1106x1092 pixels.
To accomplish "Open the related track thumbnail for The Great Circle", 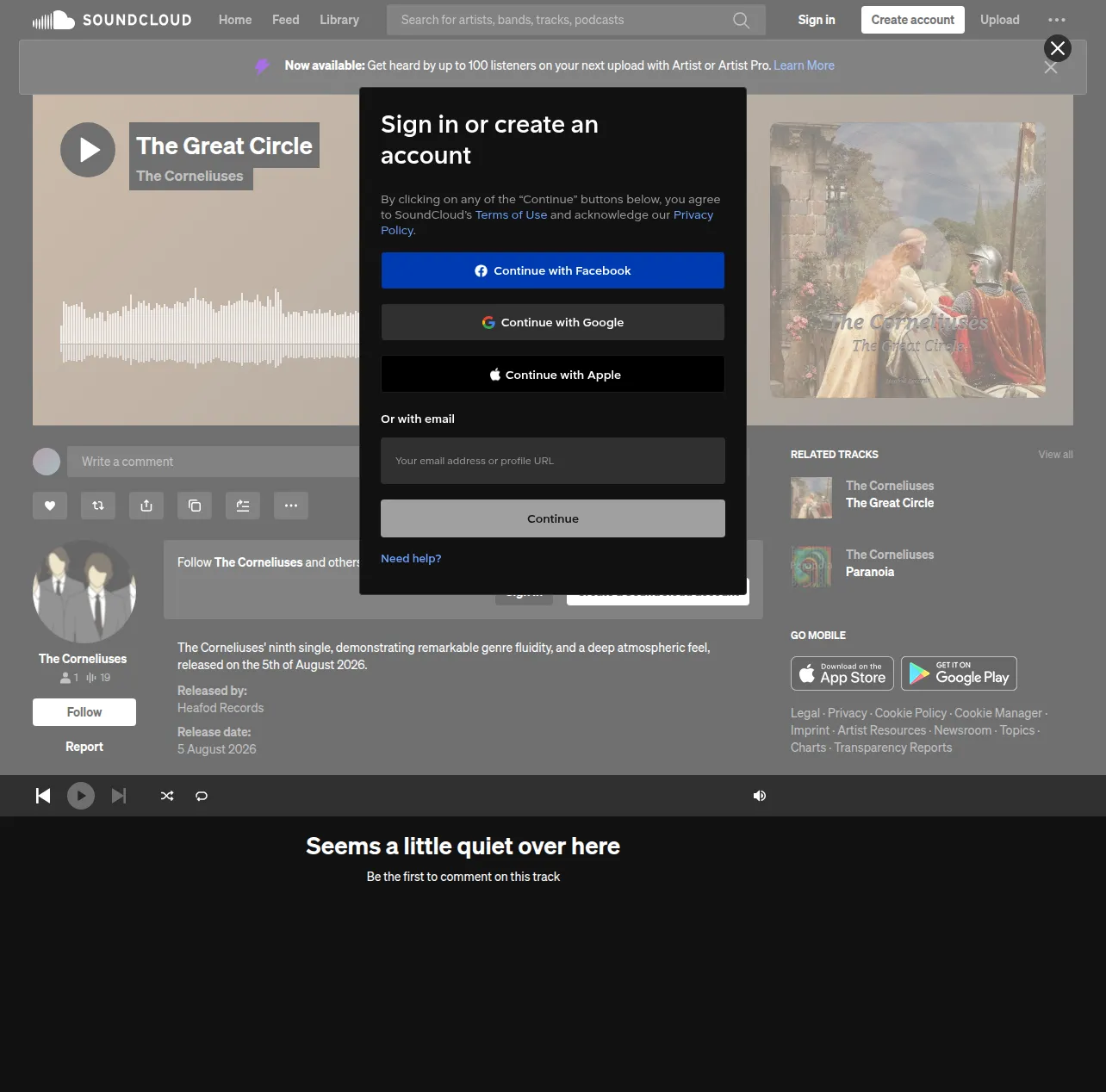I will [x=811, y=498].
